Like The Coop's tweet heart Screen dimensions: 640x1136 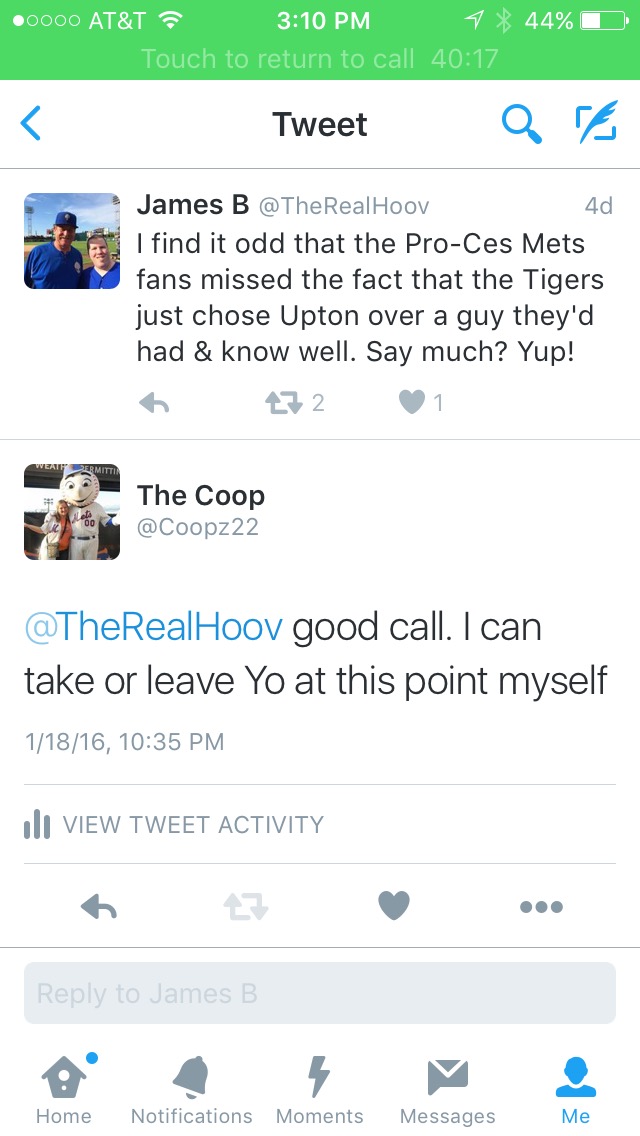tap(394, 906)
